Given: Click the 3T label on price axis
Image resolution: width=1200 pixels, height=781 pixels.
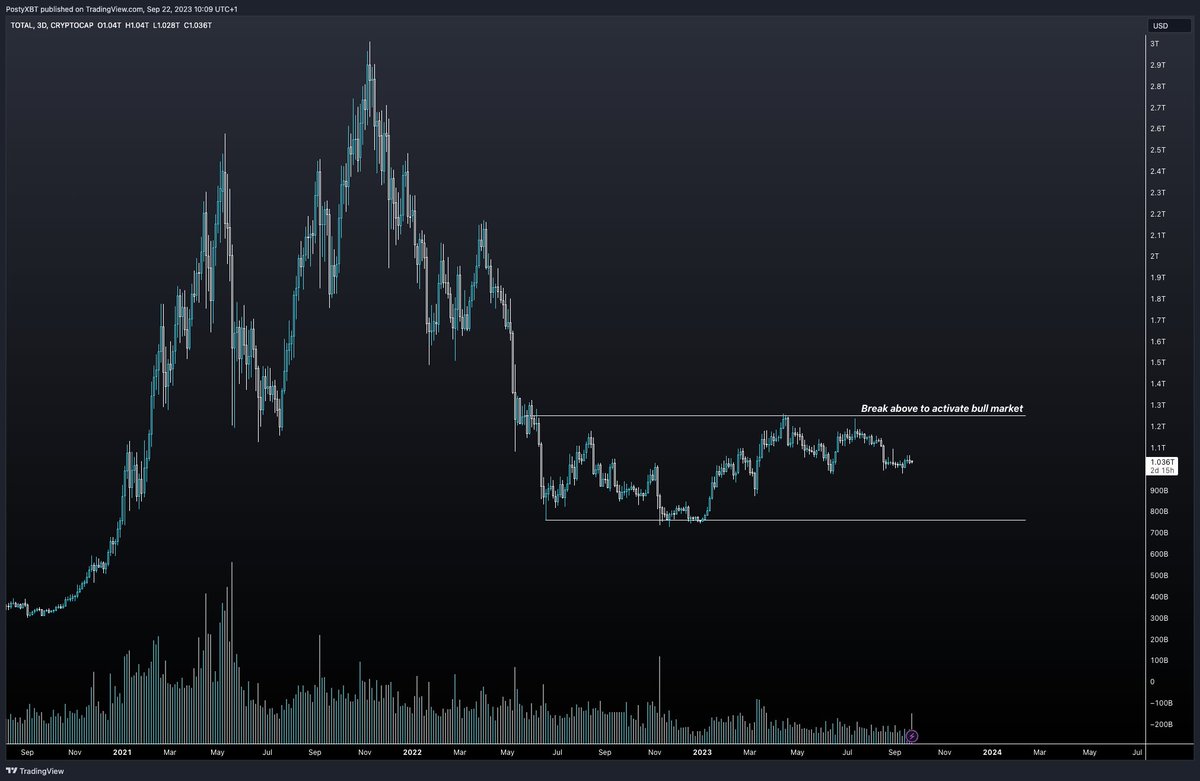Looking at the screenshot, I should tap(1154, 44).
